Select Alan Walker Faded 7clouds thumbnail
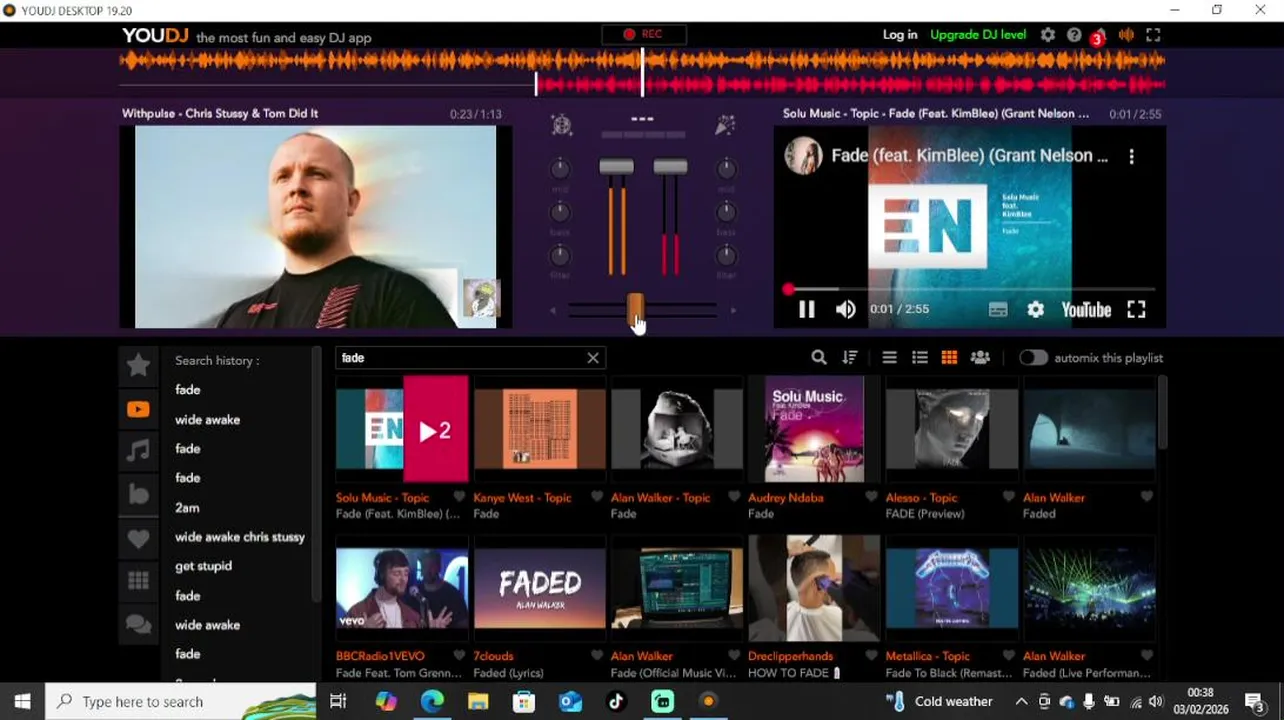The width and height of the screenshot is (1284, 720). [x=540, y=589]
